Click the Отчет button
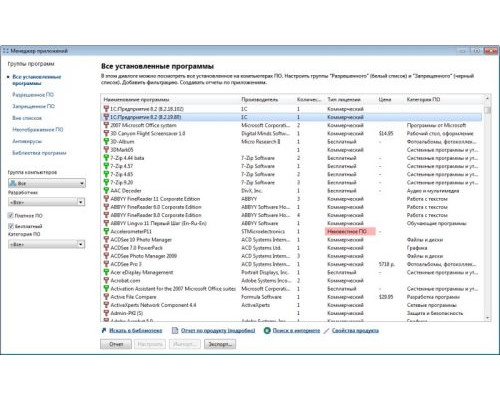This screenshot has height=400, width=500. [116, 344]
